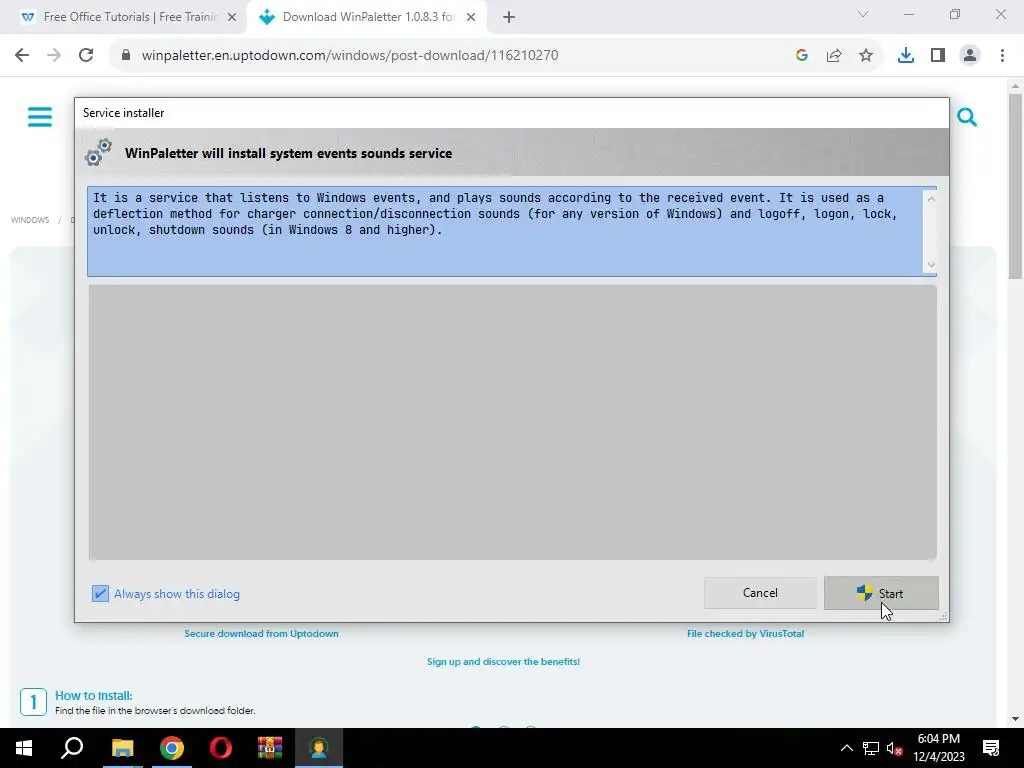
Task: Cancel the Service installer dialog
Action: pos(760,593)
